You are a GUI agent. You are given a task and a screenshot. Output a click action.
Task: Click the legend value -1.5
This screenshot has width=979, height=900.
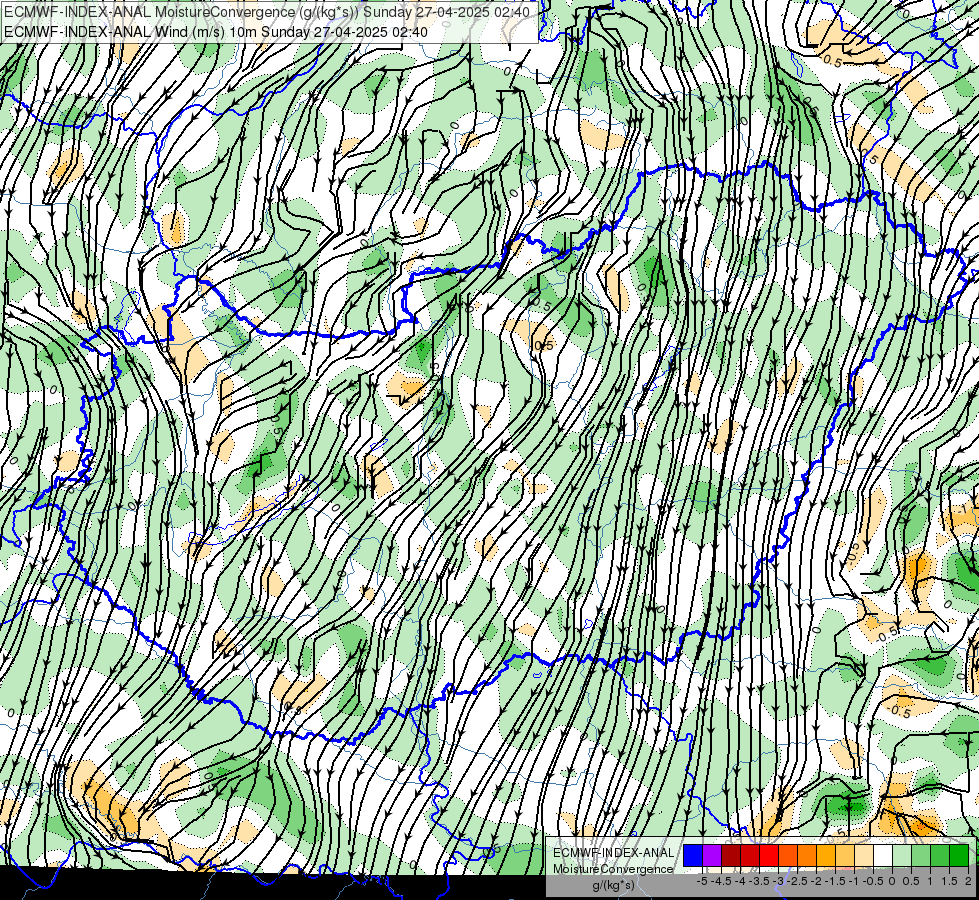pyautogui.click(x=835, y=881)
